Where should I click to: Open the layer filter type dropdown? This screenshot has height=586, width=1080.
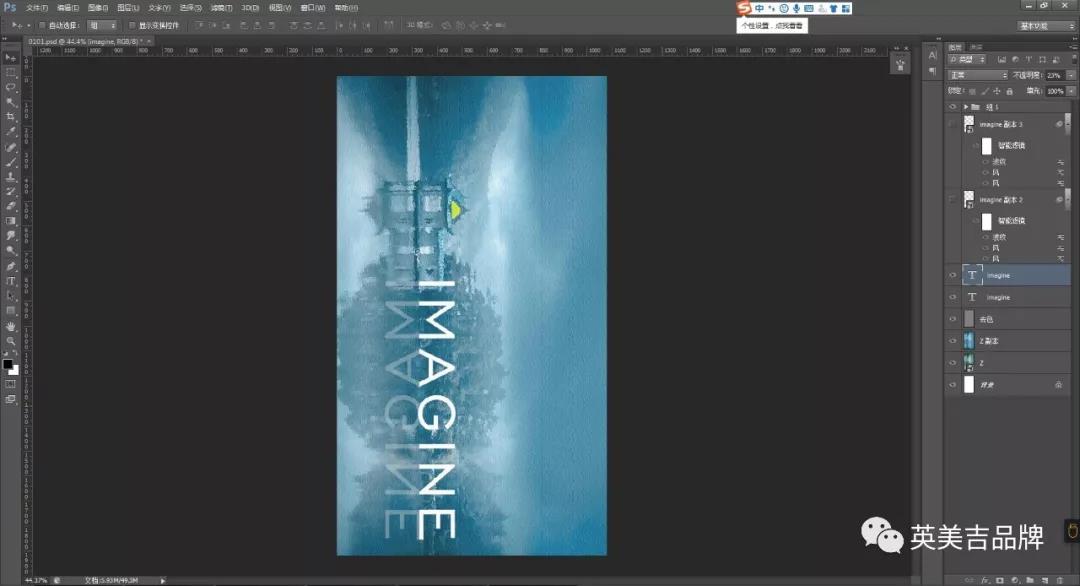point(968,60)
